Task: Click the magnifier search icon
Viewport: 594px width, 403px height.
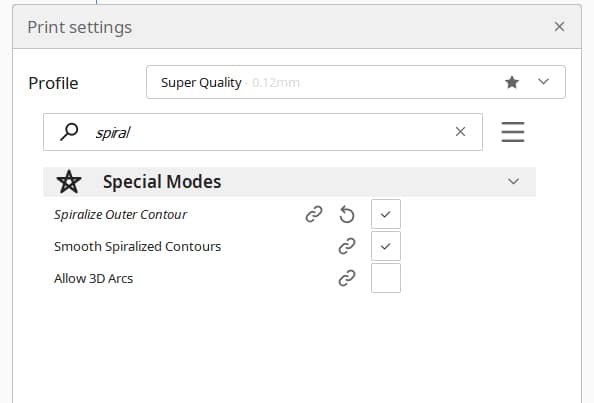Action: pyautogui.click(x=69, y=132)
